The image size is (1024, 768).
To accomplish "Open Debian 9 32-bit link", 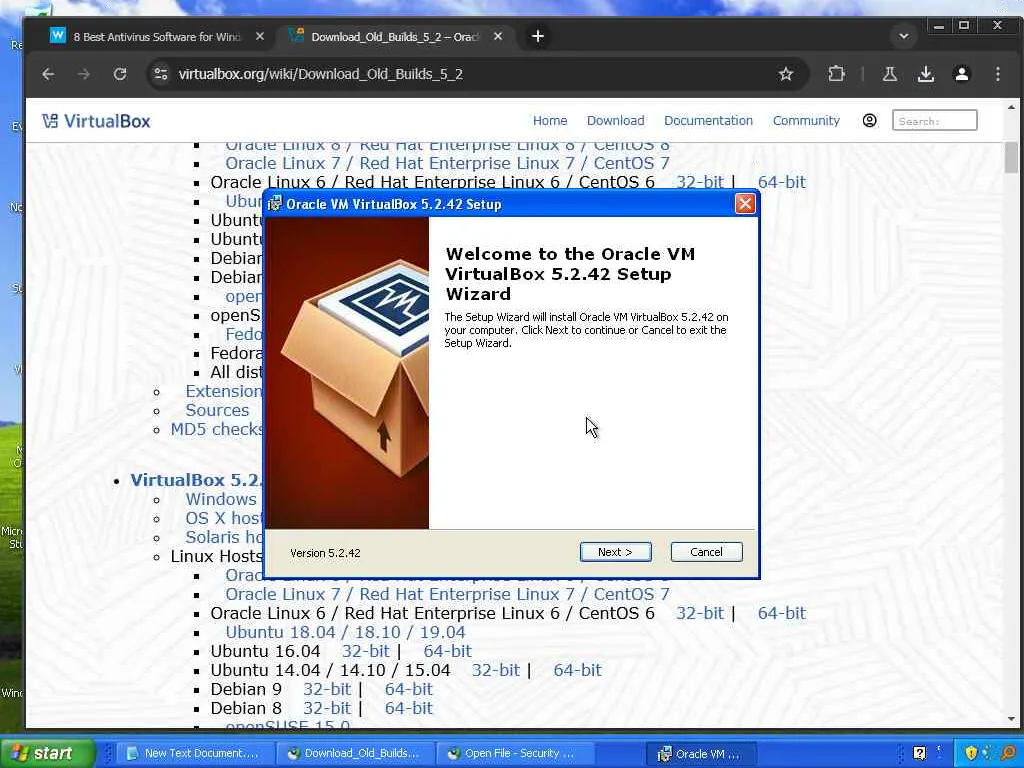I will pos(327,689).
